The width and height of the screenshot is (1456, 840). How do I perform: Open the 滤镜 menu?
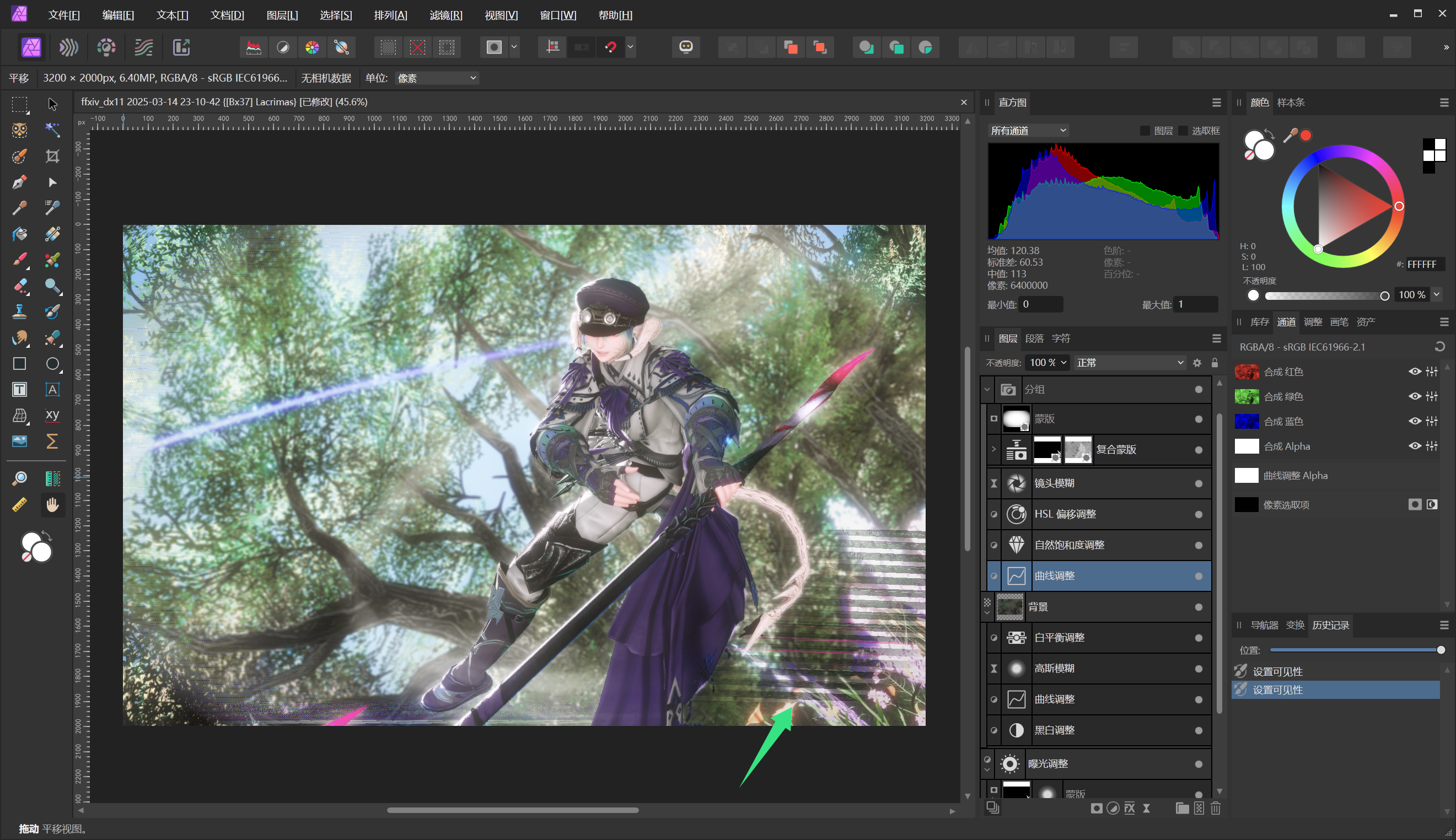click(446, 15)
